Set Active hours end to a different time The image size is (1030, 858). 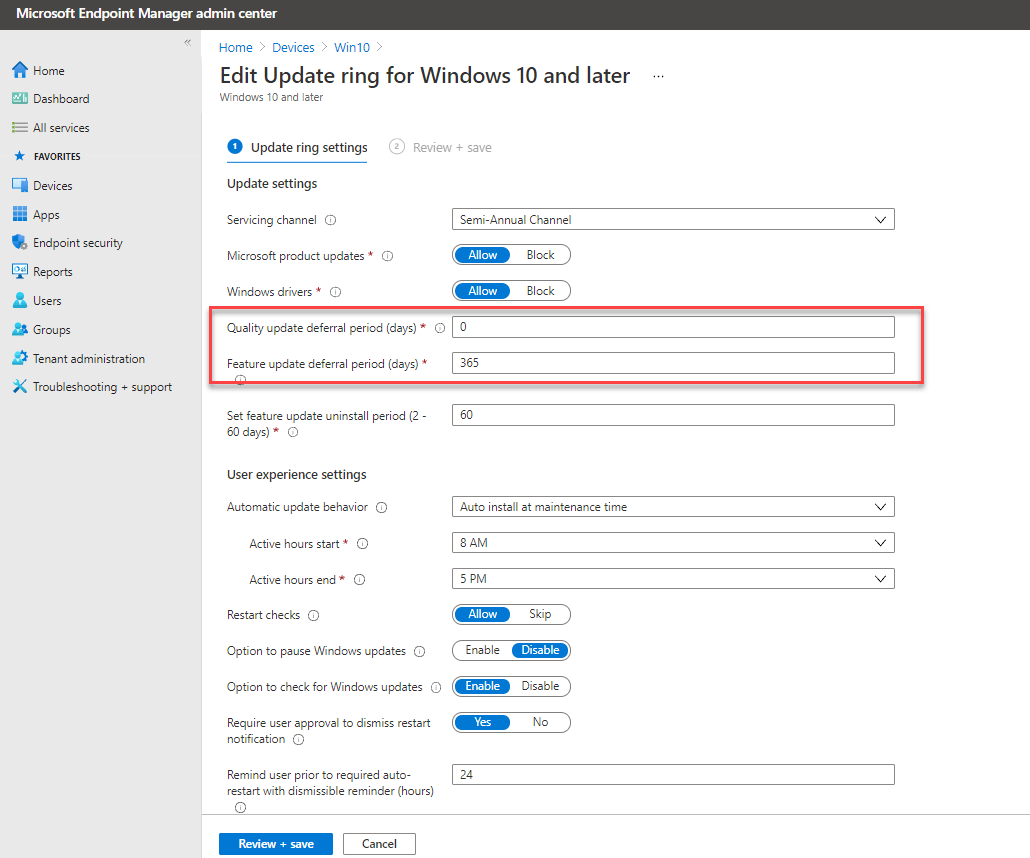(x=672, y=578)
